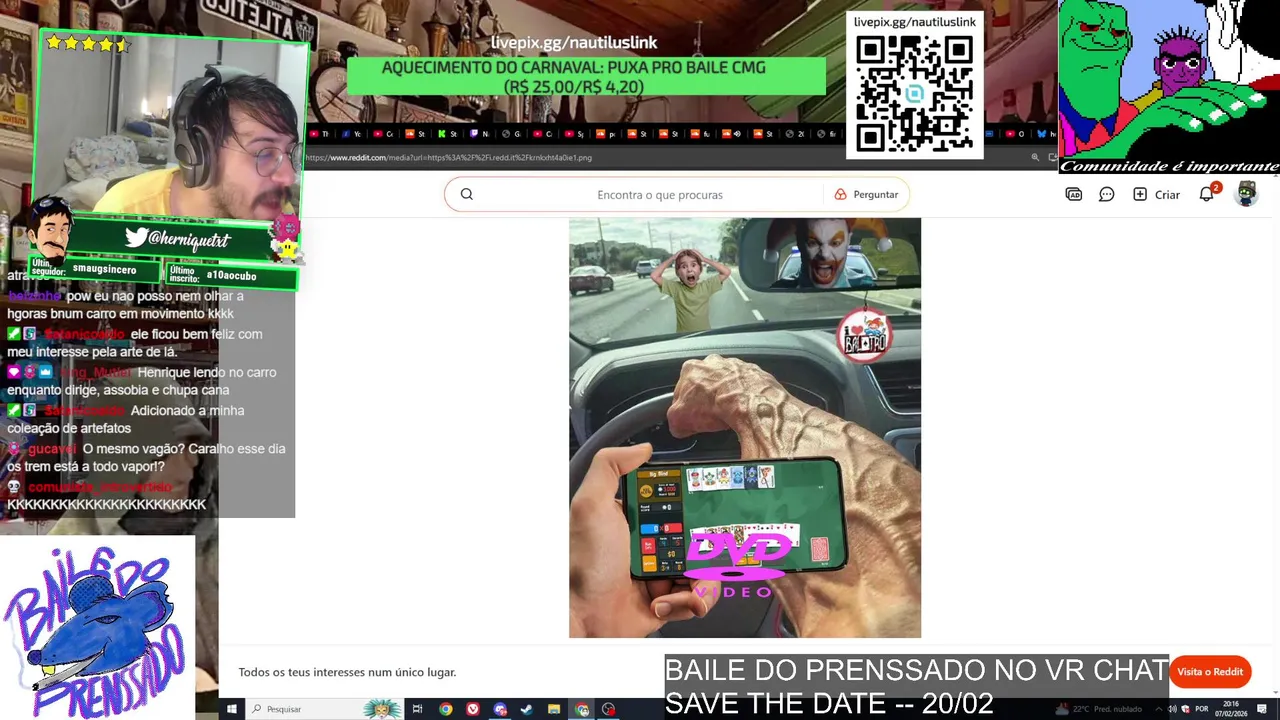Focus the 'Encontra o que procuras' search field
Image resolution: width=1280 pixels, height=720 pixels.
coord(660,194)
